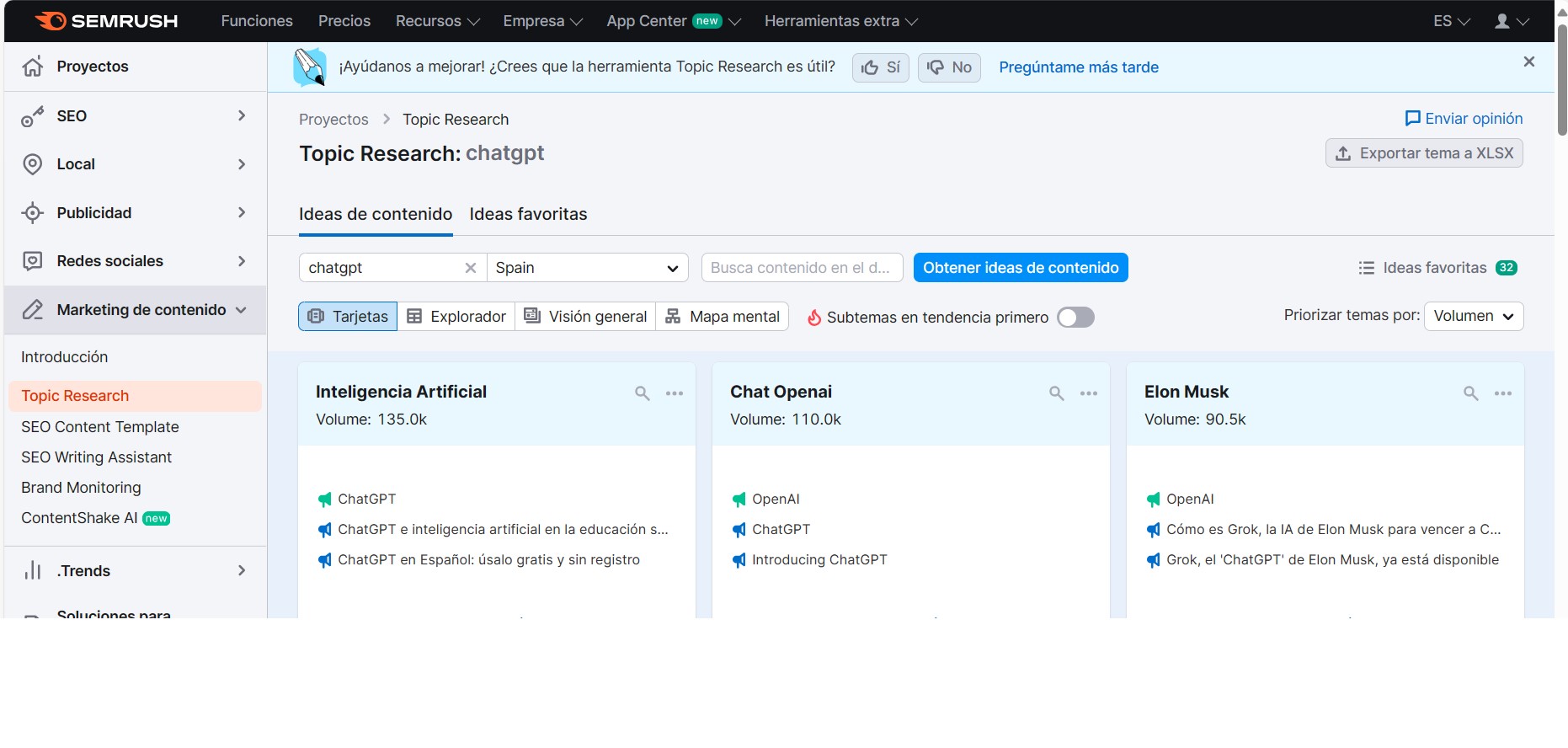The height and width of the screenshot is (748, 1568).
Task: Open SEO Writing Assistant in sidebar
Action: [97, 457]
